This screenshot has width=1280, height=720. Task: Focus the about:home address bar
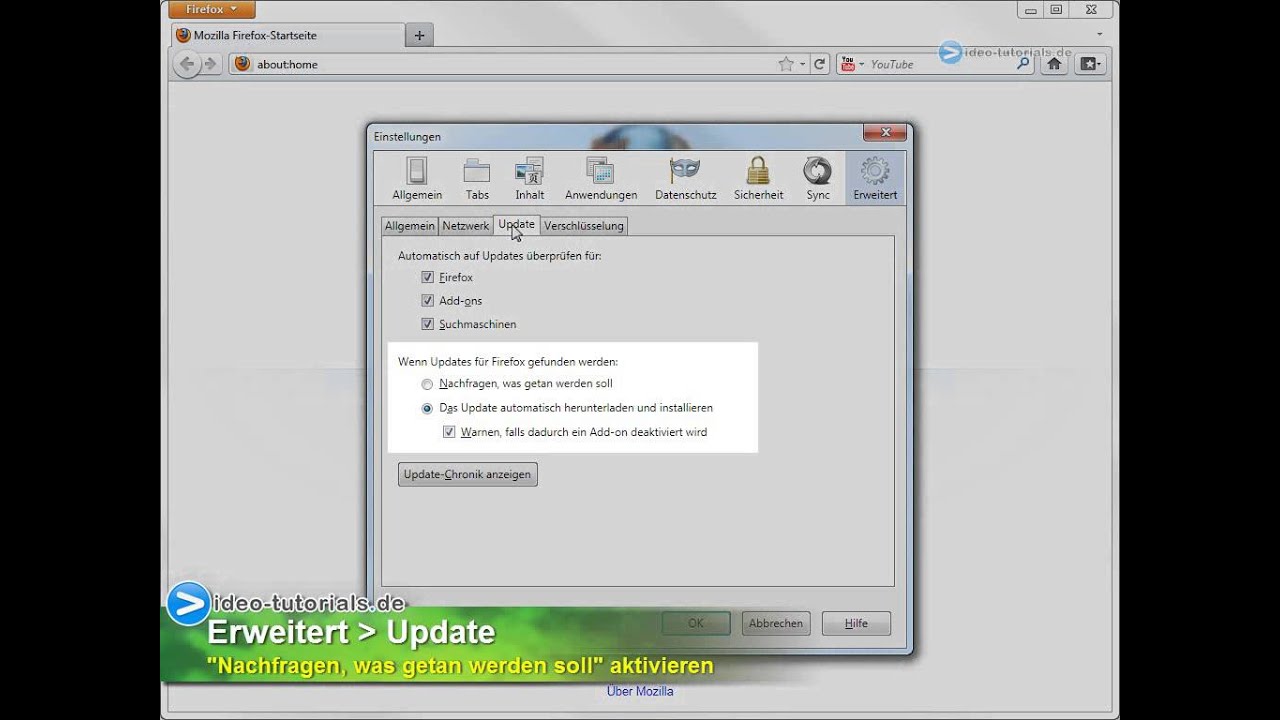click(515, 64)
